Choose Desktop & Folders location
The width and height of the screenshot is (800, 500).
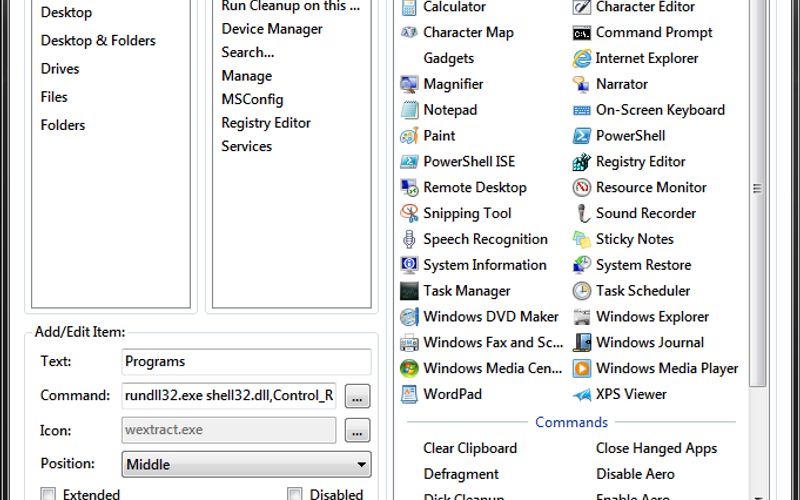point(98,40)
